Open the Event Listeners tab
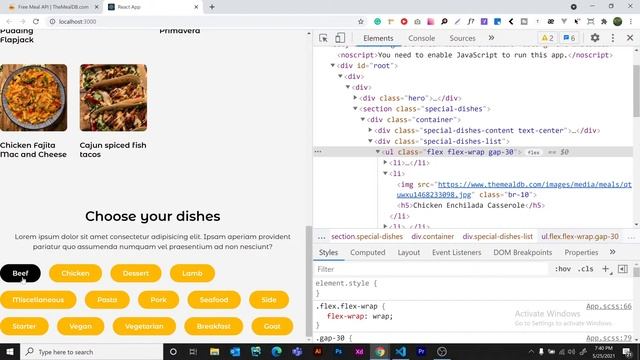 pos(456,252)
